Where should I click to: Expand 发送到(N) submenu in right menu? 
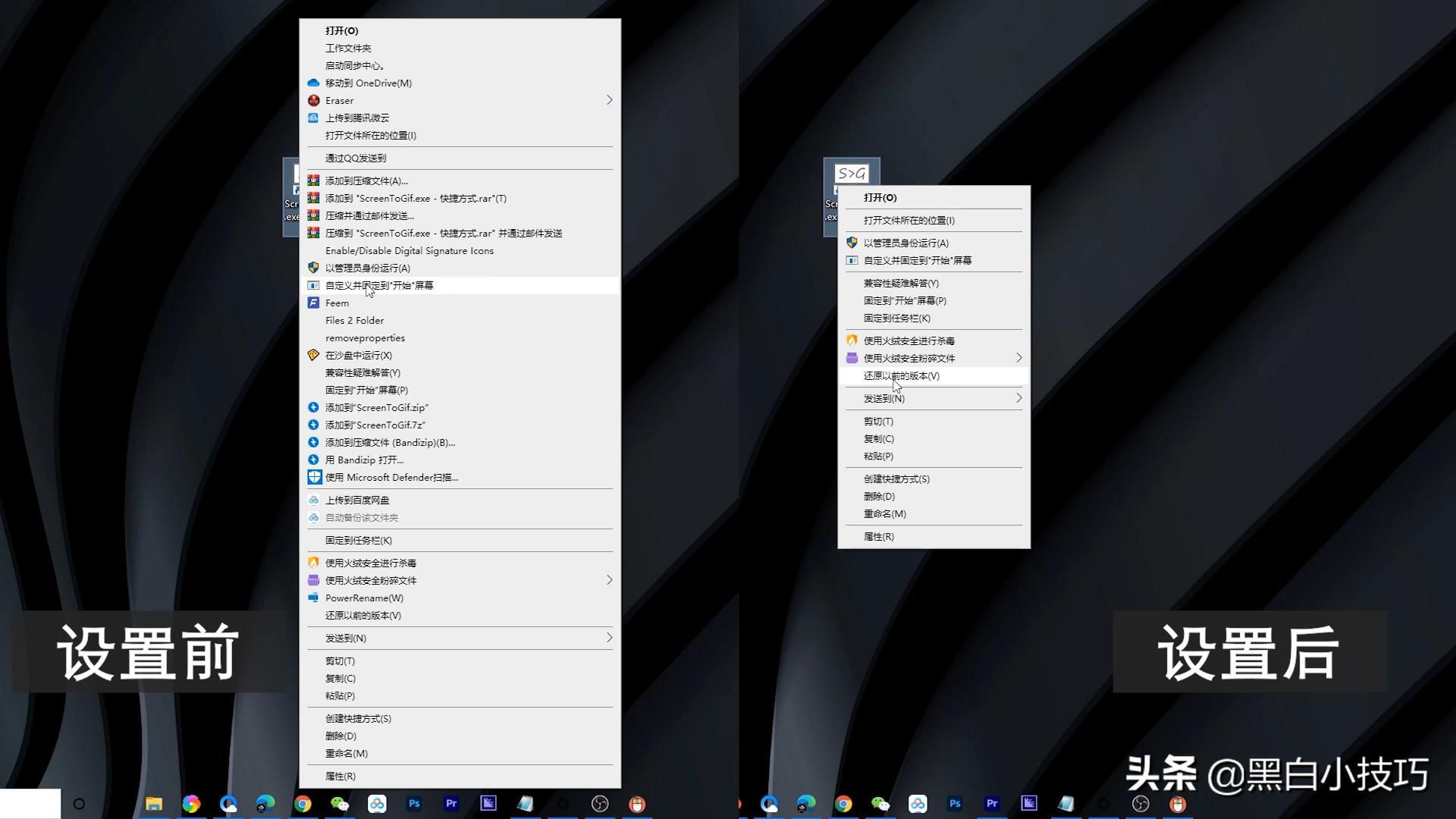[1018, 398]
